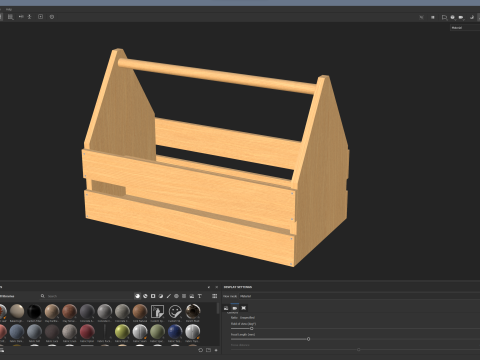Select the white sphere right of navy sphere
The image size is (480, 360).
click(x=193, y=332)
